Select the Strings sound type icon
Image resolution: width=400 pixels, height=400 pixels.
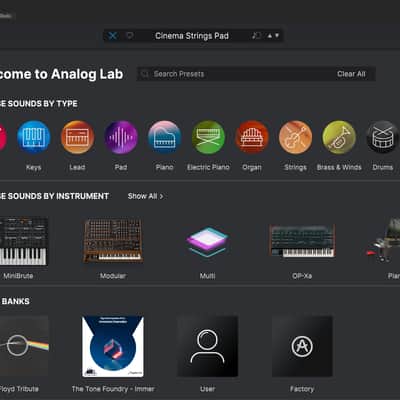295,137
